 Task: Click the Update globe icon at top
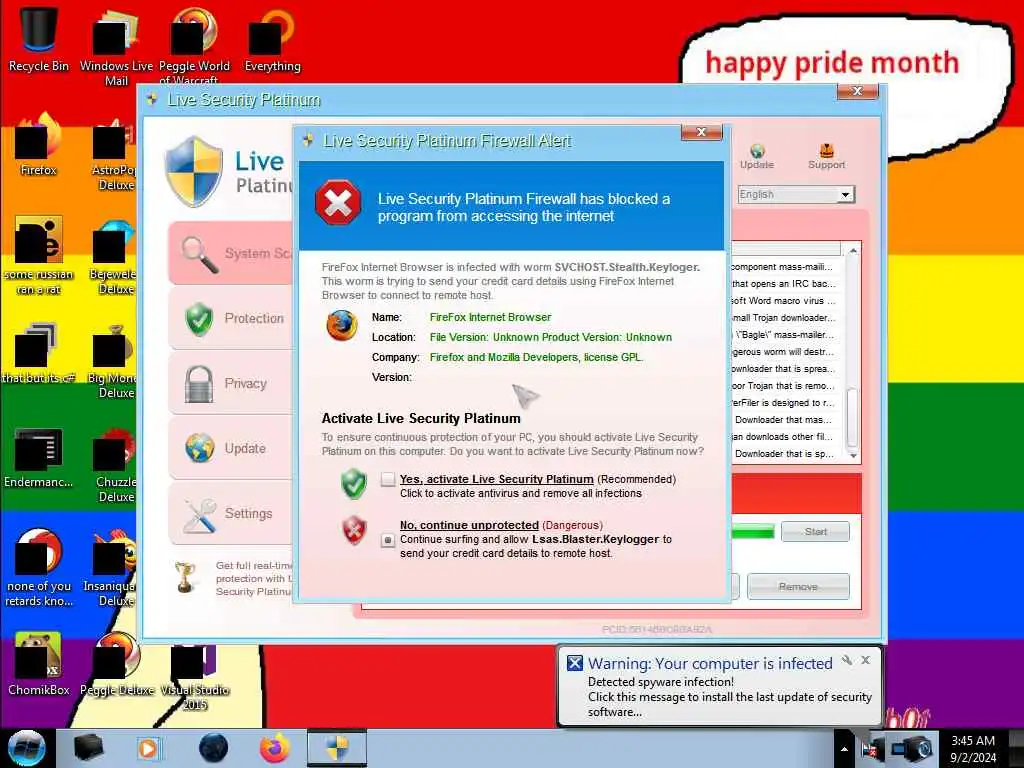pyautogui.click(x=757, y=157)
